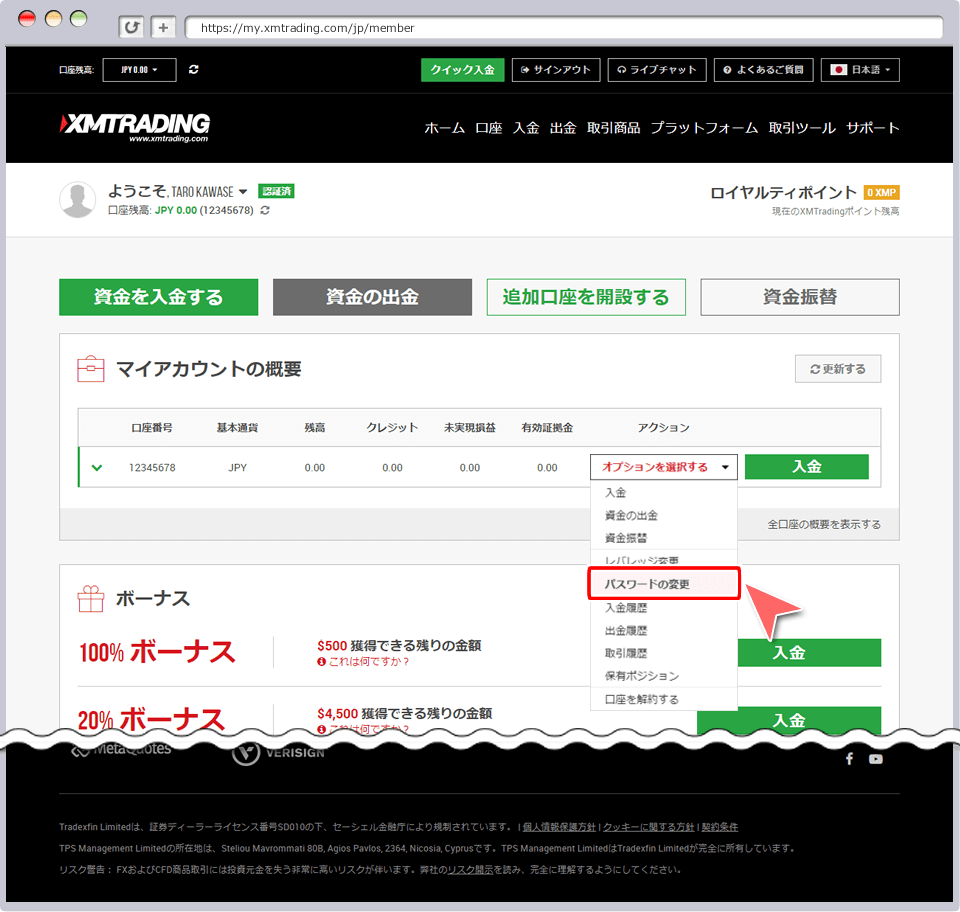The width and height of the screenshot is (960, 912).
Task: Collapse the 'オプションを選択する' action dropdown
Action: (x=664, y=467)
